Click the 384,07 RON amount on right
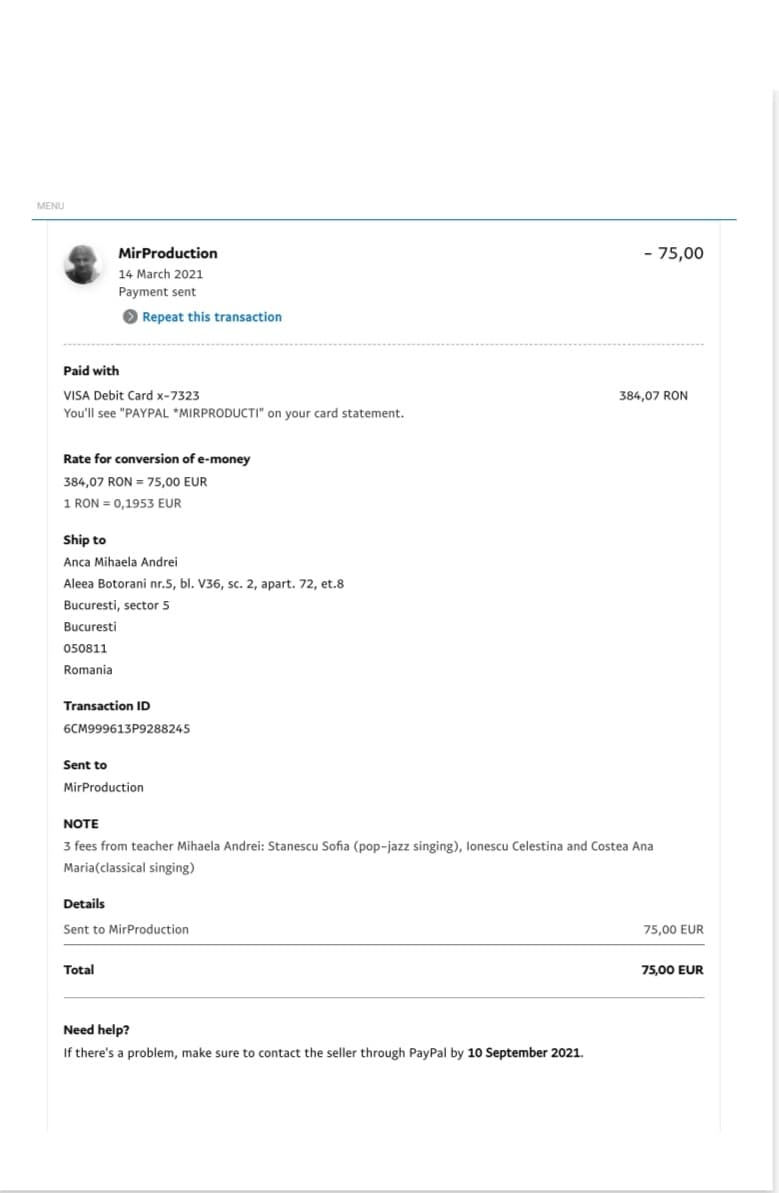This screenshot has width=779, height=1193. click(653, 395)
